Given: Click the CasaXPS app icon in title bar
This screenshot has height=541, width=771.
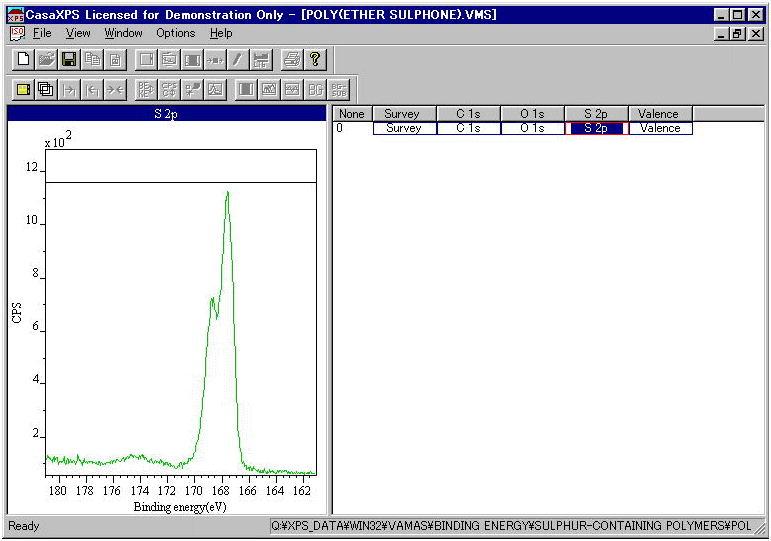Looking at the screenshot, I should [x=15, y=15].
